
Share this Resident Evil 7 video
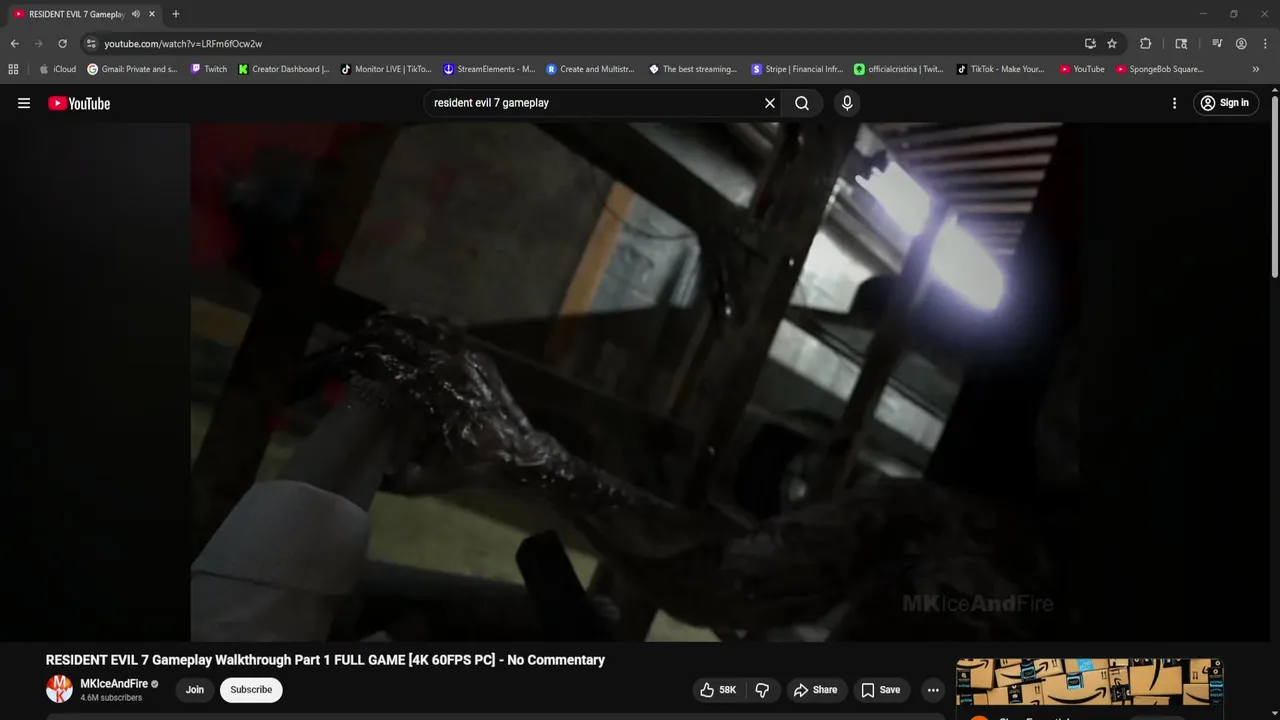[x=815, y=690]
